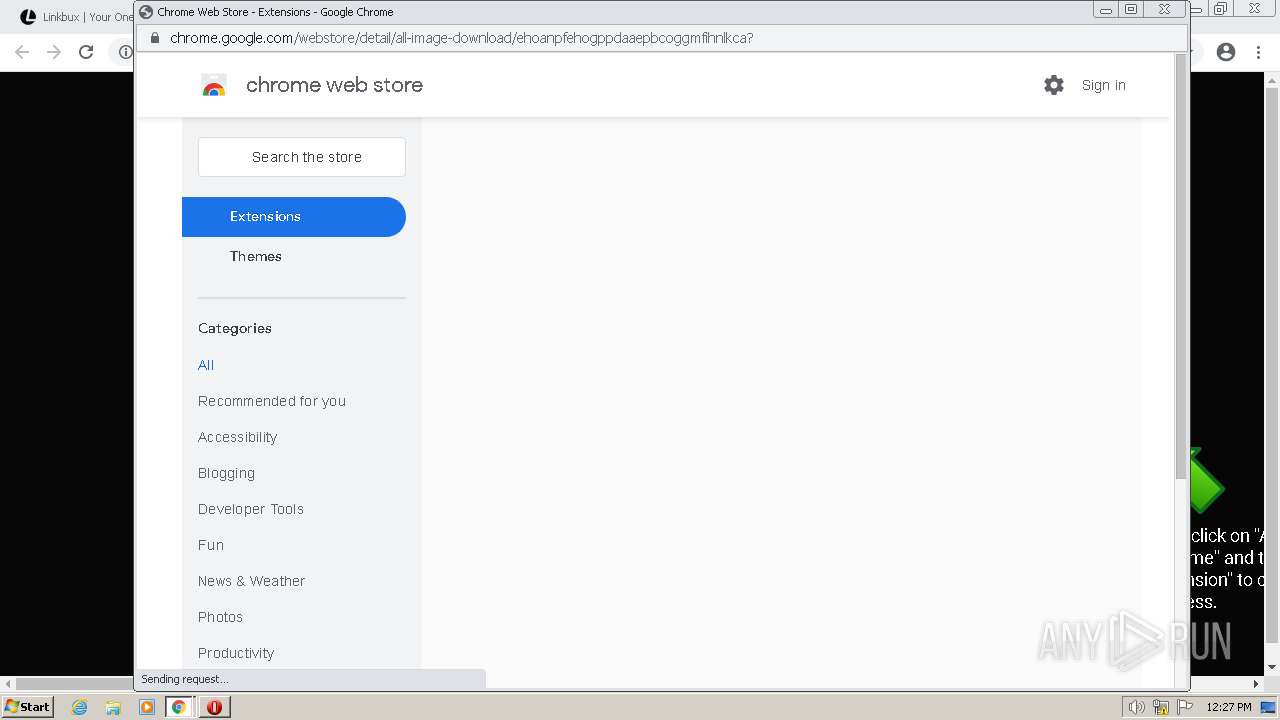The width and height of the screenshot is (1280, 720).
Task: Select the All category
Action: tap(206, 365)
